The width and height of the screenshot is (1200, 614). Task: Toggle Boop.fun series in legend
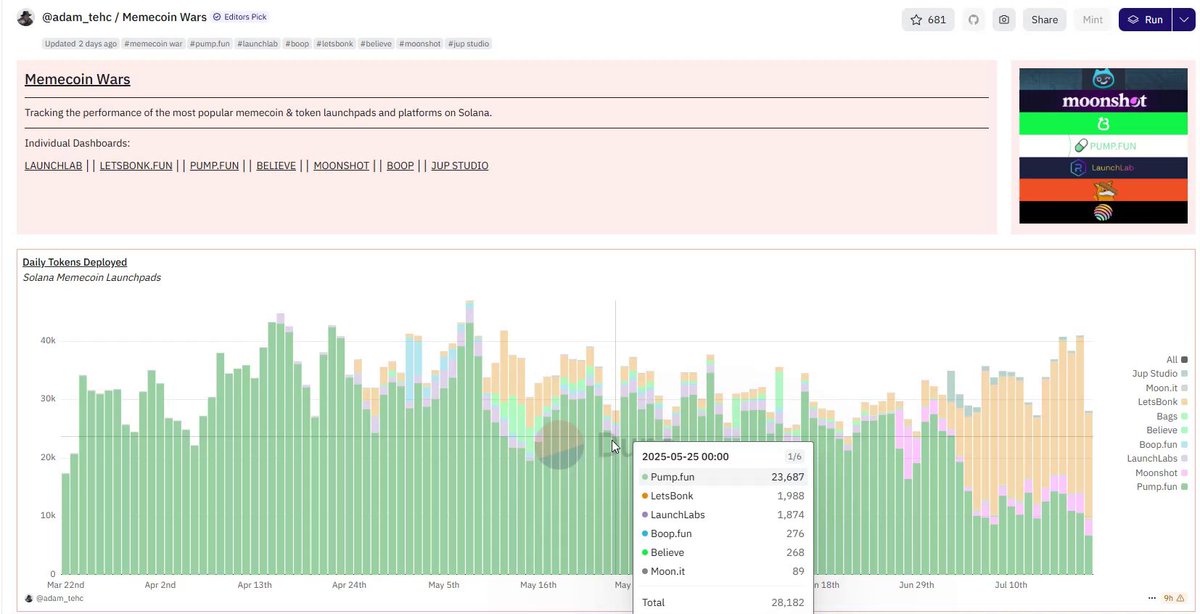1164,444
